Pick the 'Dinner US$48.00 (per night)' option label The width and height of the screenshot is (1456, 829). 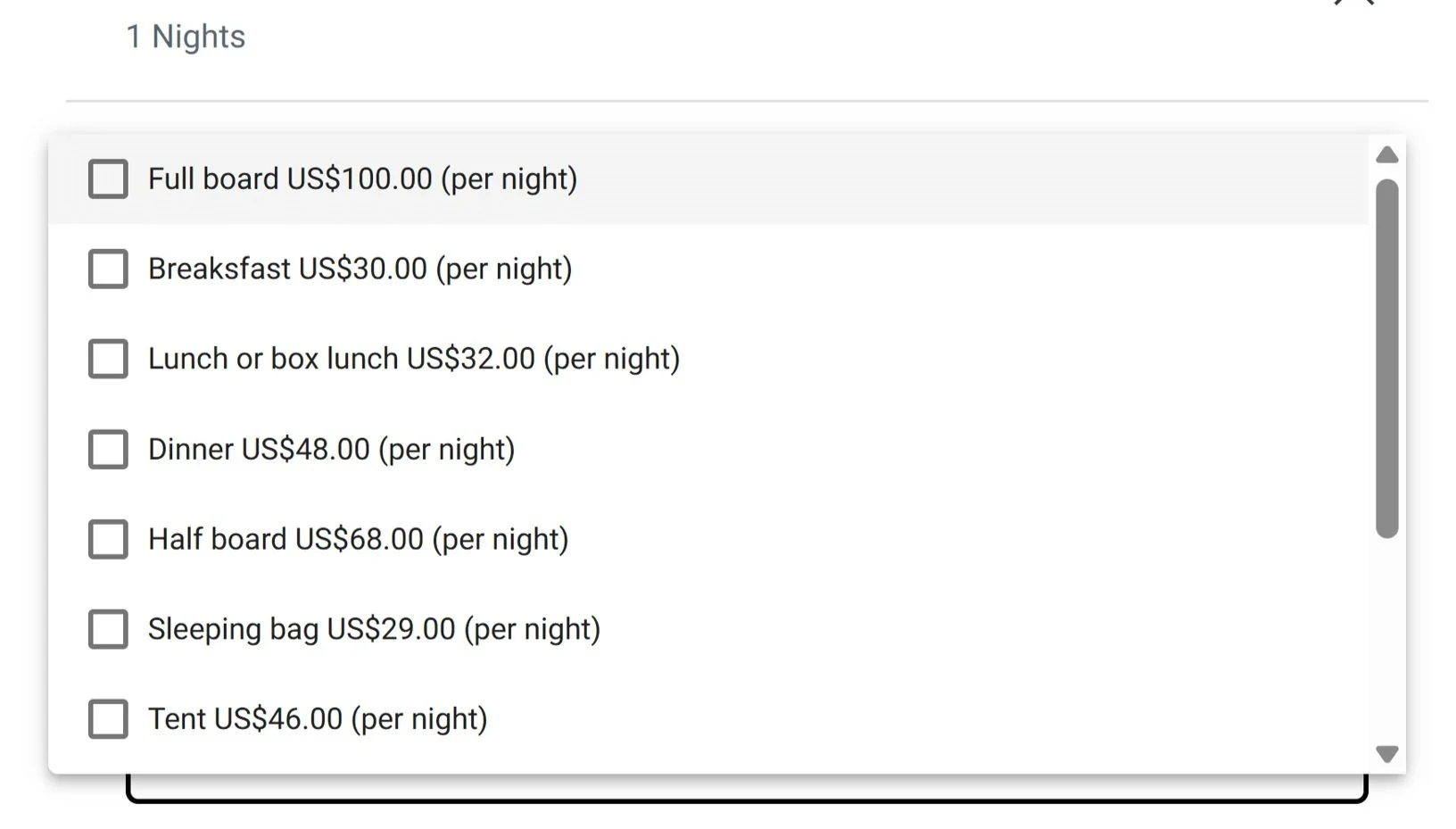point(331,450)
